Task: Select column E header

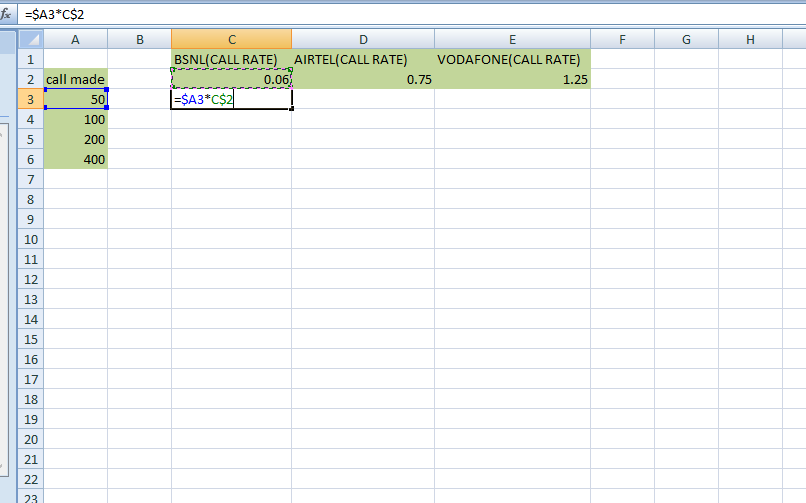Action: point(512,40)
